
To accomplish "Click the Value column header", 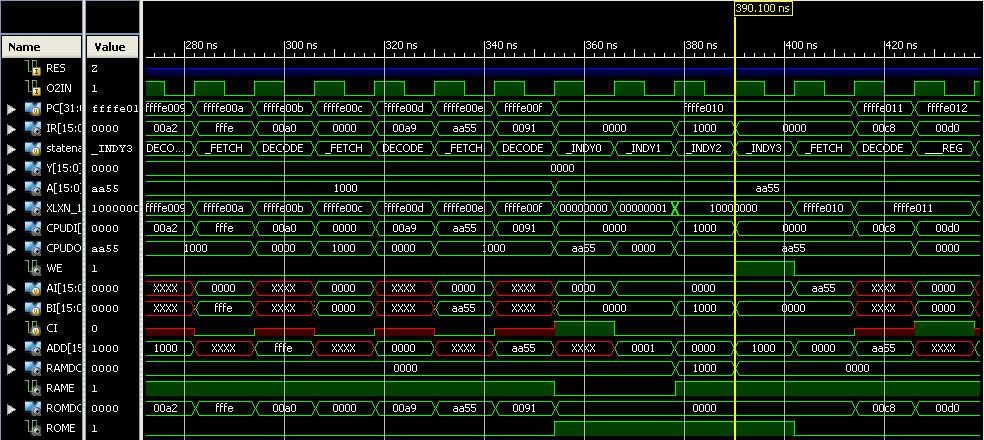I will (111, 47).
